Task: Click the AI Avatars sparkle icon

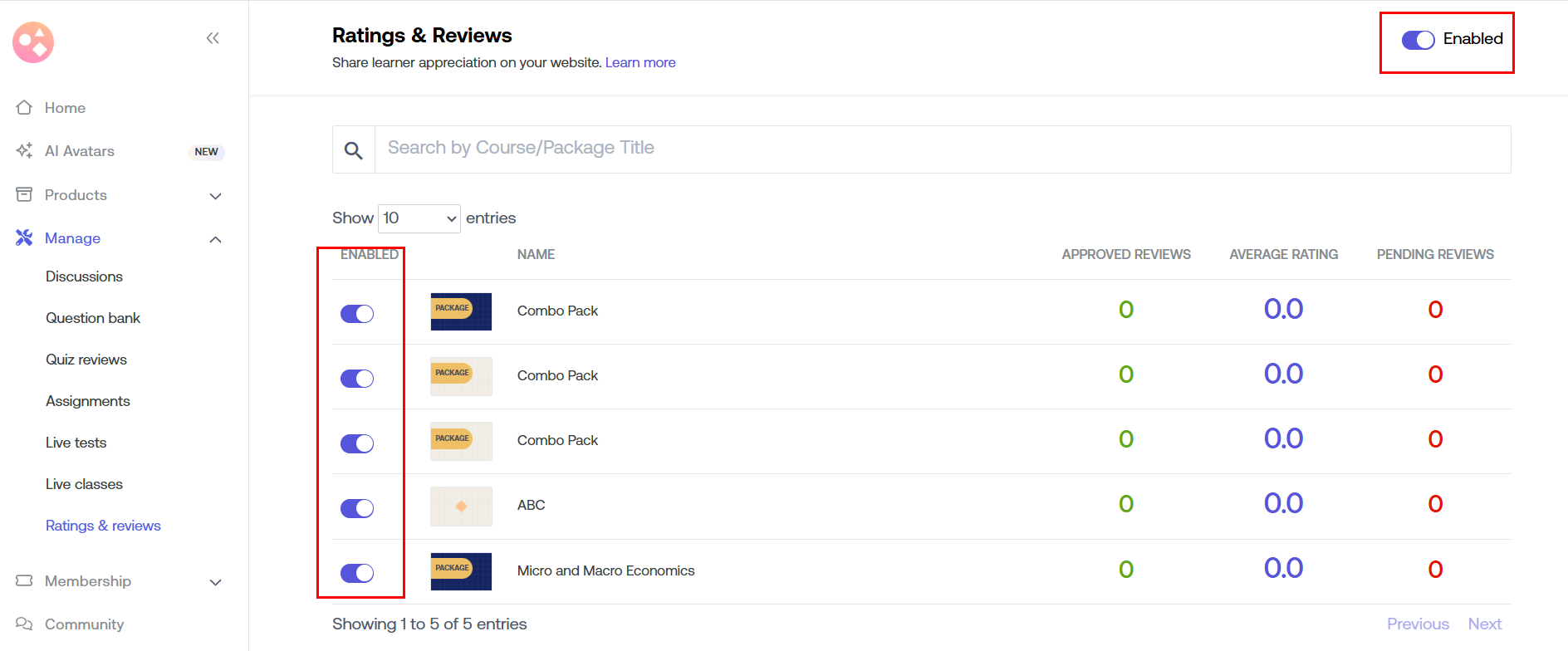Action: click(24, 151)
